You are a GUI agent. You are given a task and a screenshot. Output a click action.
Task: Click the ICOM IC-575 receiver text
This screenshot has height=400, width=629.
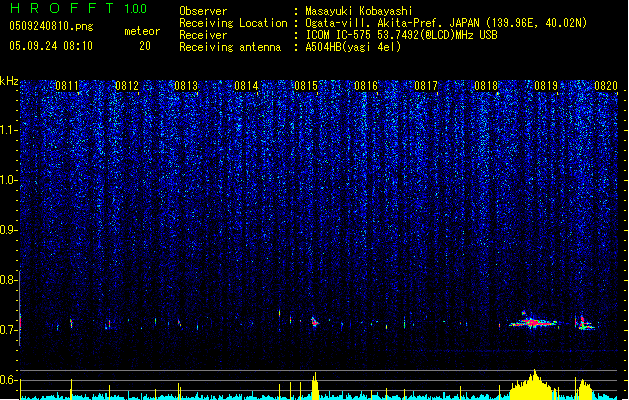coord(401,35)
